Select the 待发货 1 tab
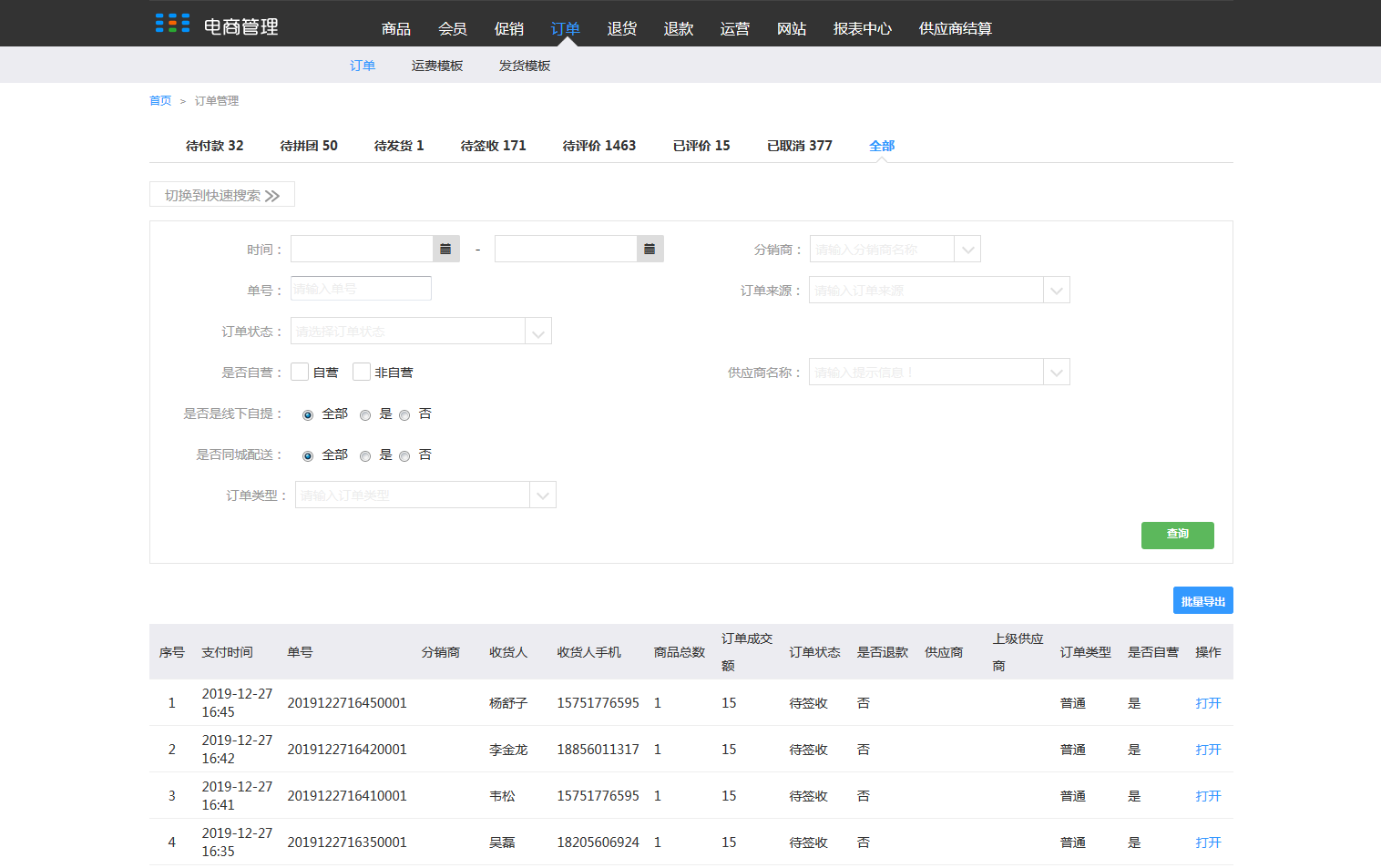The width and height of the screenshot is (1381, 868). coord(399,146)
